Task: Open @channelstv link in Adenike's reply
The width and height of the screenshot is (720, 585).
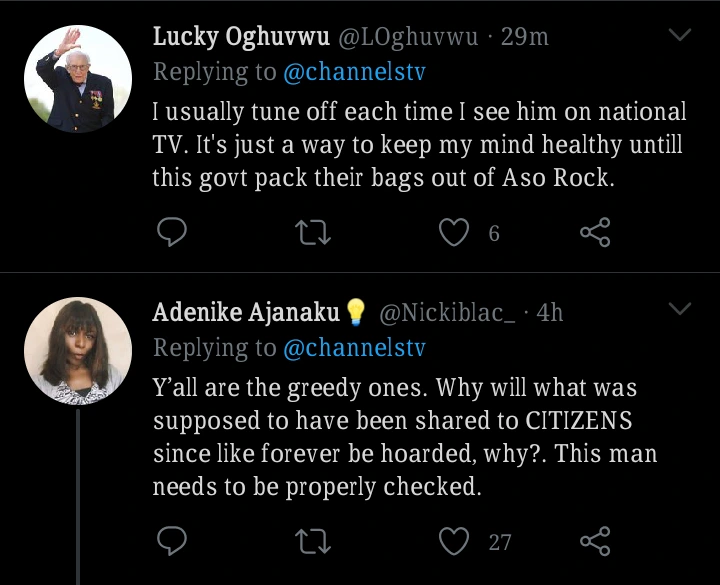Action: tap(354, 347)
